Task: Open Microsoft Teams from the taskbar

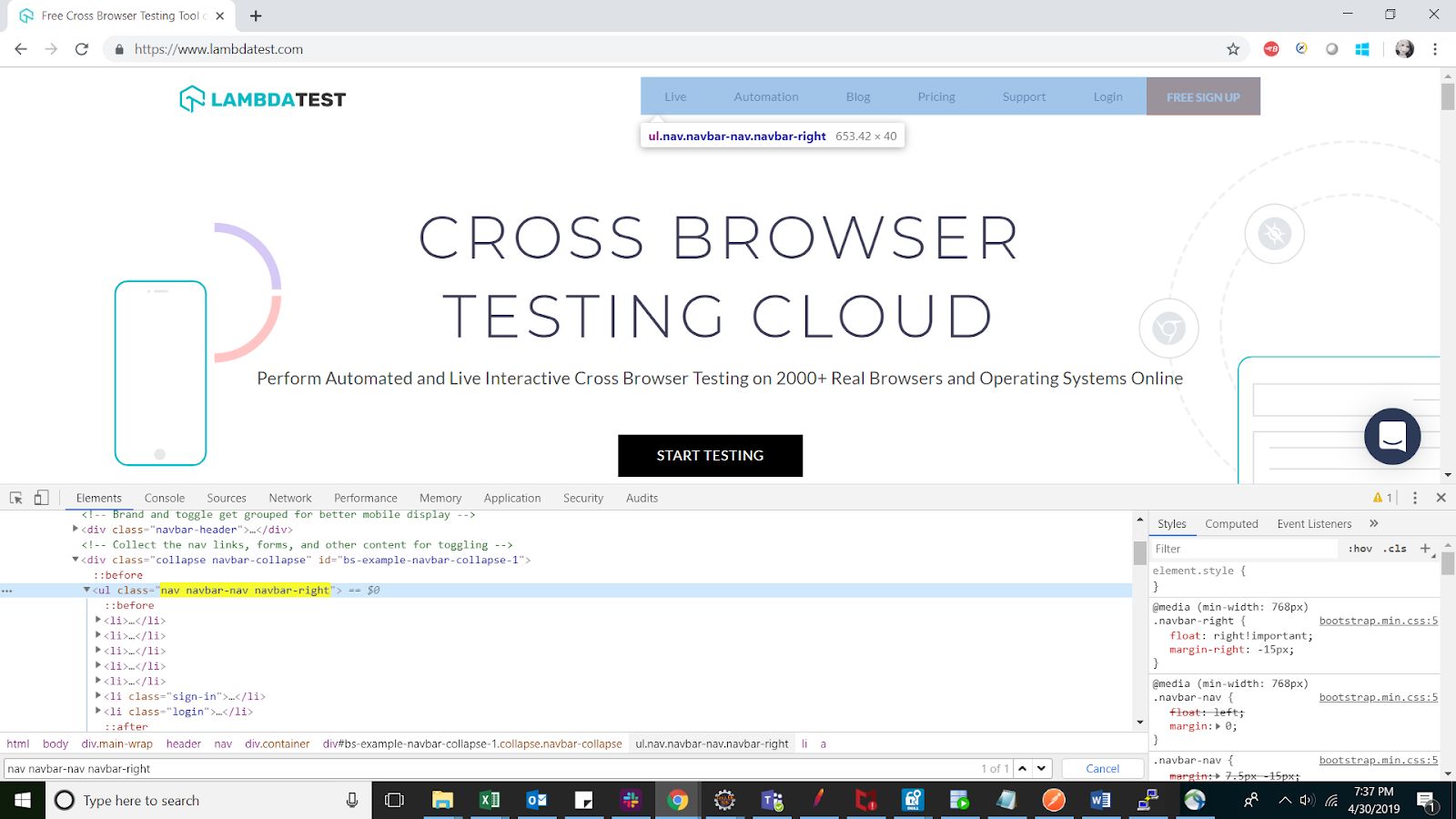Action: tap(773, 800)
